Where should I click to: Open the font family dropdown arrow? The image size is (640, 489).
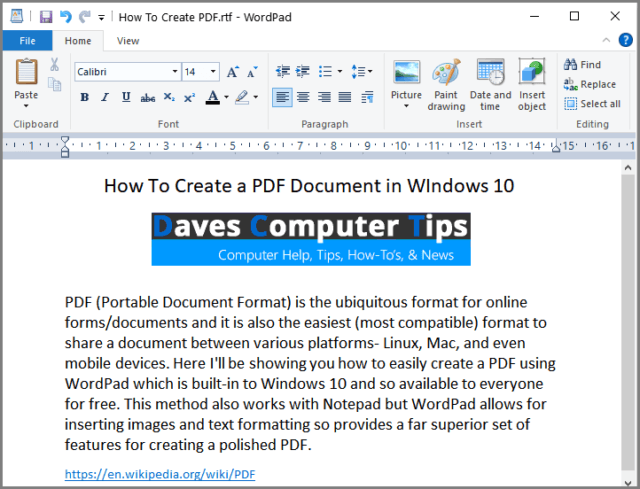click(x=175, y=72)
